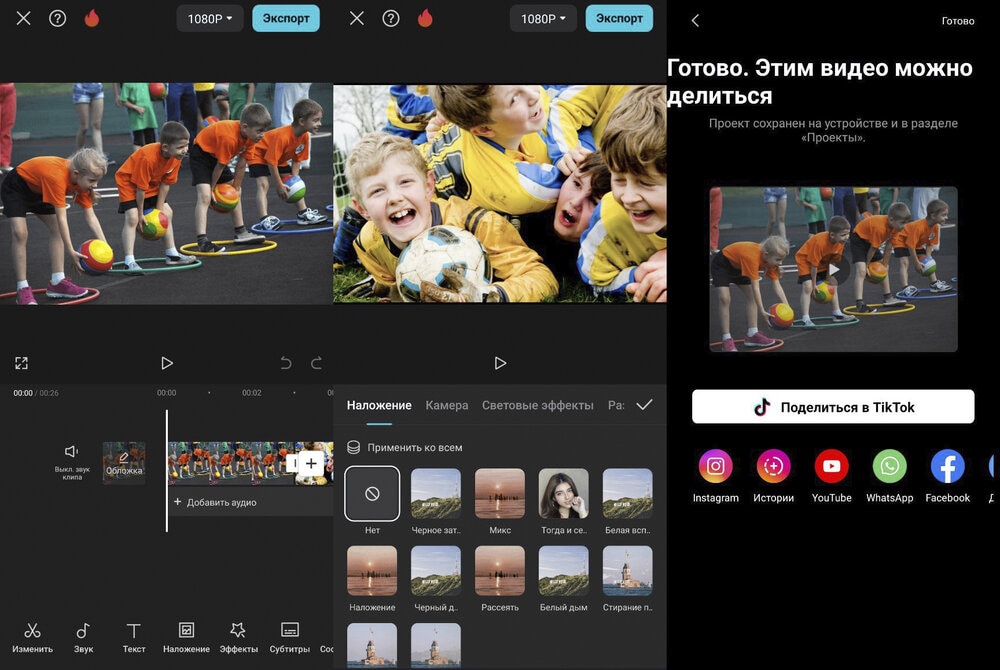Viewport: 1000px width, 670px height.
Task: Choose the Черное зат.. transition
Action: click(436, 493)
